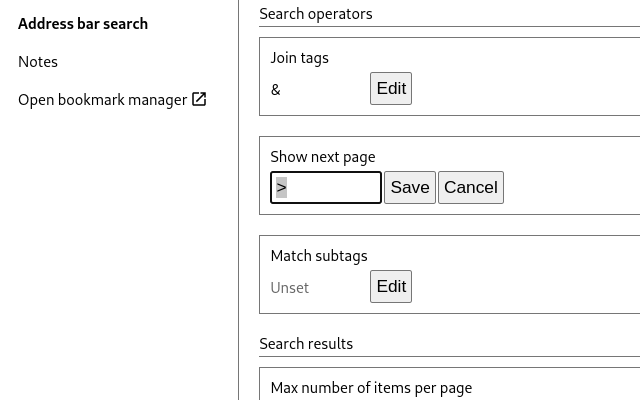
Task: Cancel editing the Show next page operator
Action: click(x=471, y=188)
